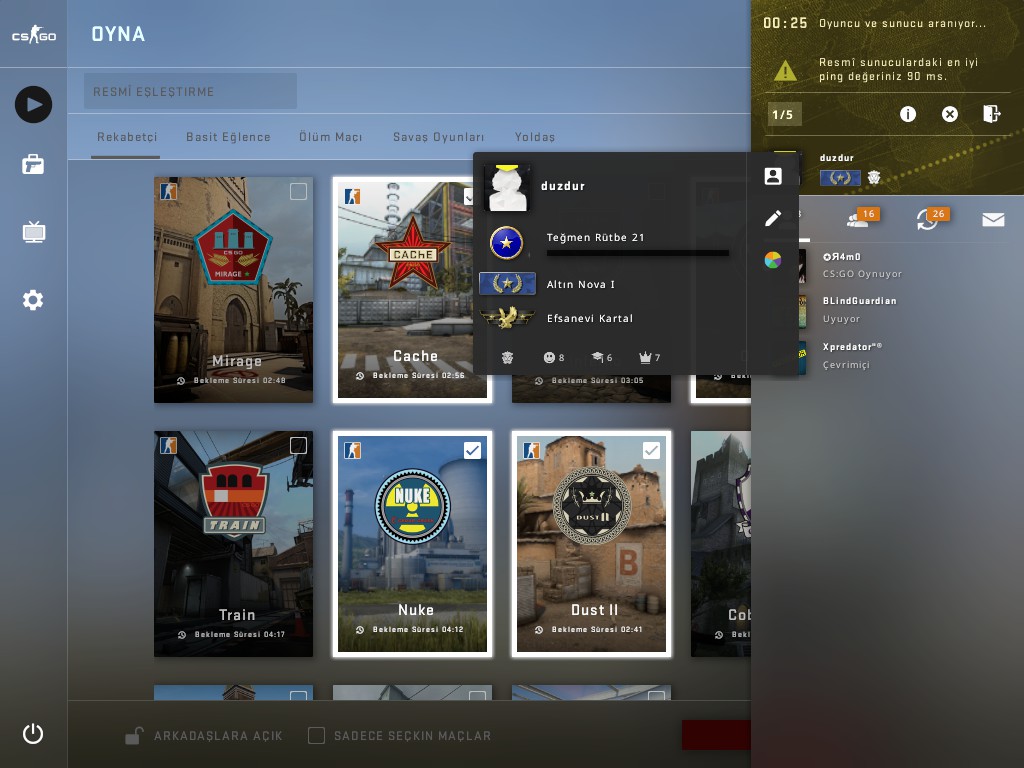Screen dimensions: 1024x768
Task: Open friends list icon with badge 16
Action: point(863,219)
